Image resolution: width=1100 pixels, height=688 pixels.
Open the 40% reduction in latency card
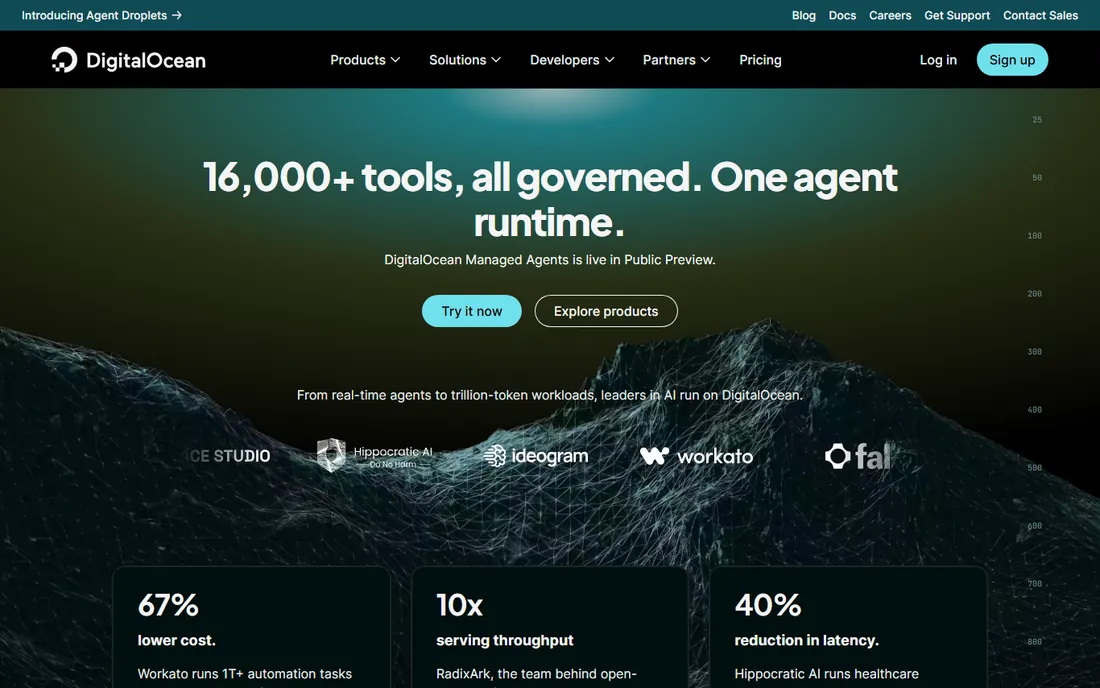848,627
